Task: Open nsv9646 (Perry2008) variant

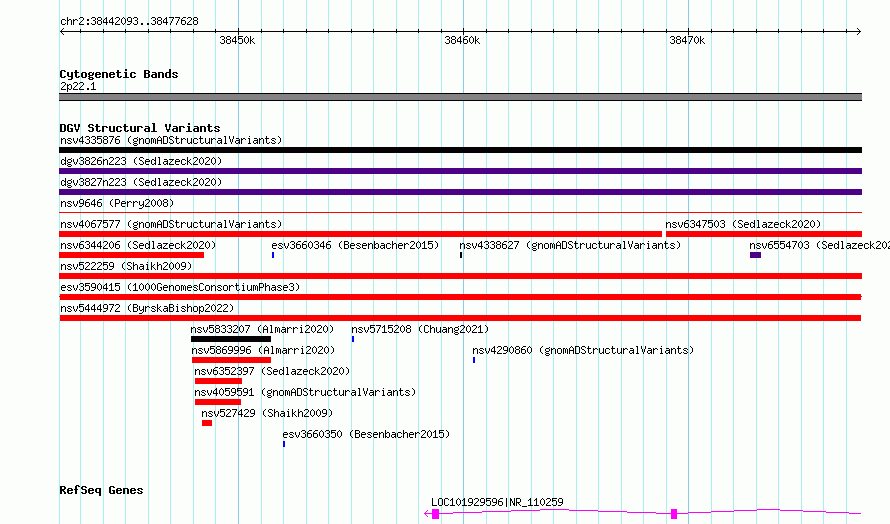Action: 117,203
